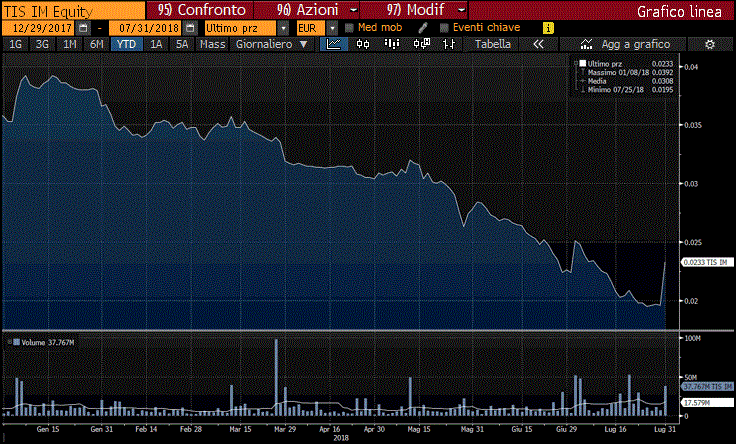Open end date calendar picker
The height and width of the screenshot is (444, 736).
(x=190, y=28)
